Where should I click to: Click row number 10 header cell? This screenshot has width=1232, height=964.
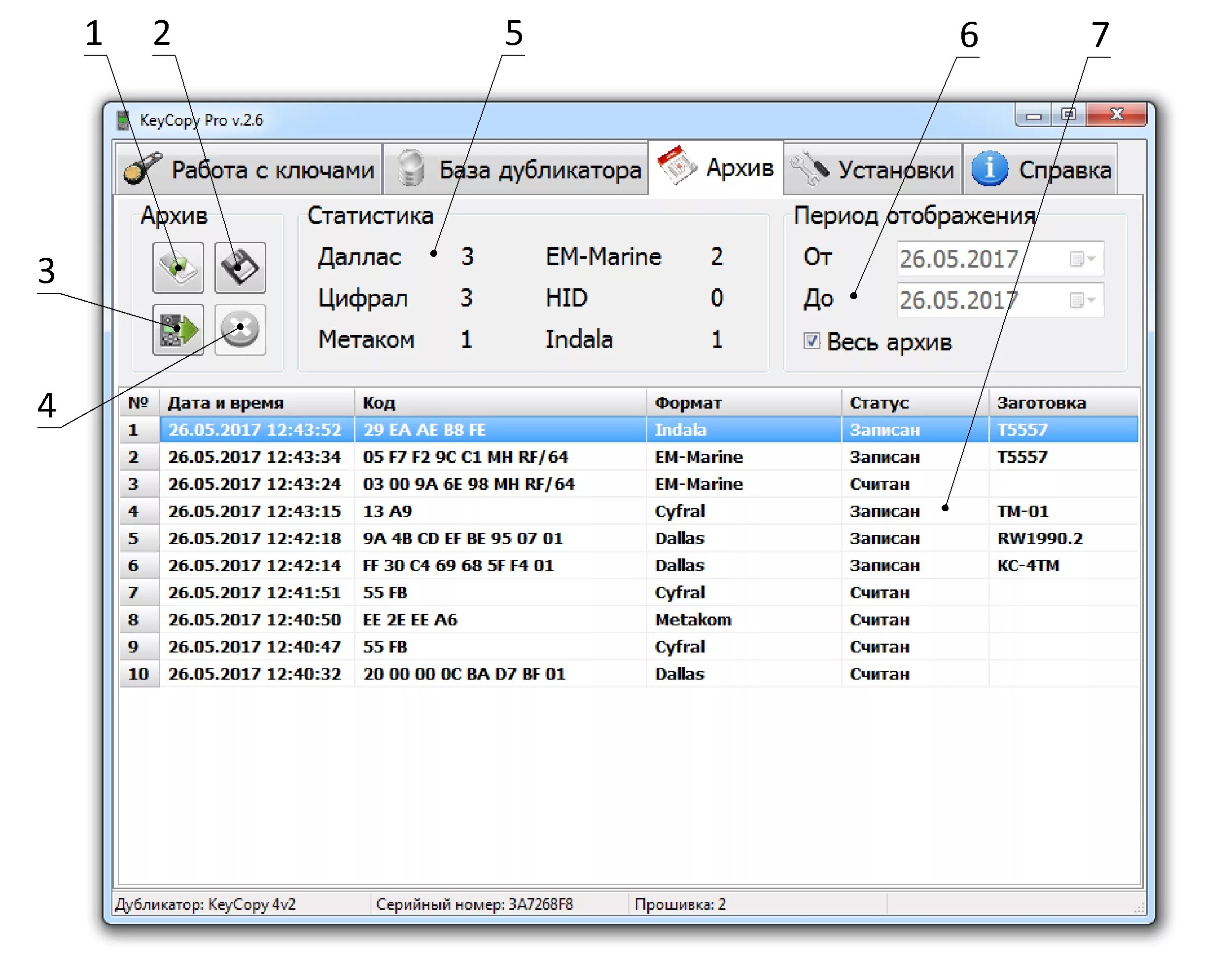tap(139, 674)
